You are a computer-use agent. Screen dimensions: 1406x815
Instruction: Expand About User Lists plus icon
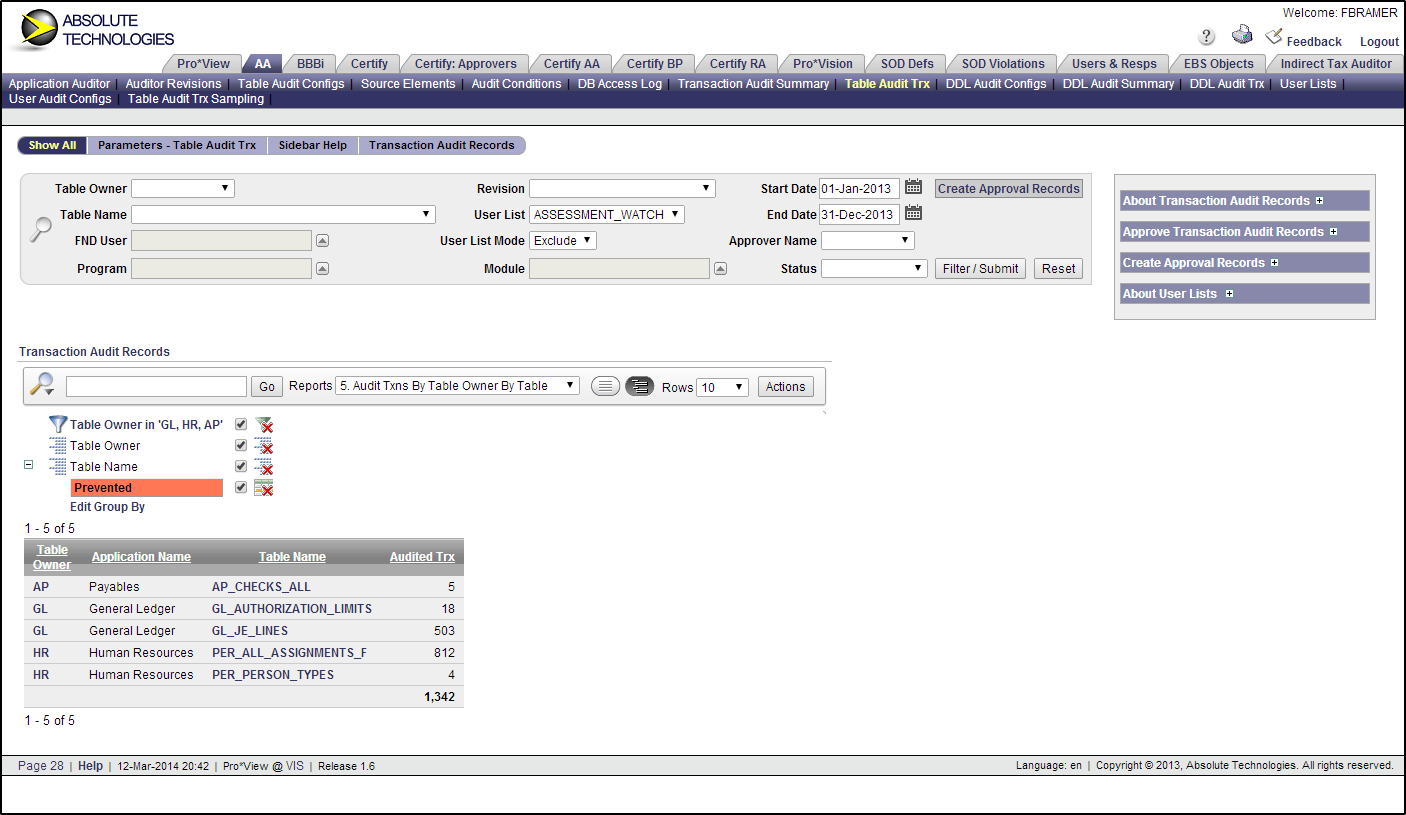point(1229,294)
